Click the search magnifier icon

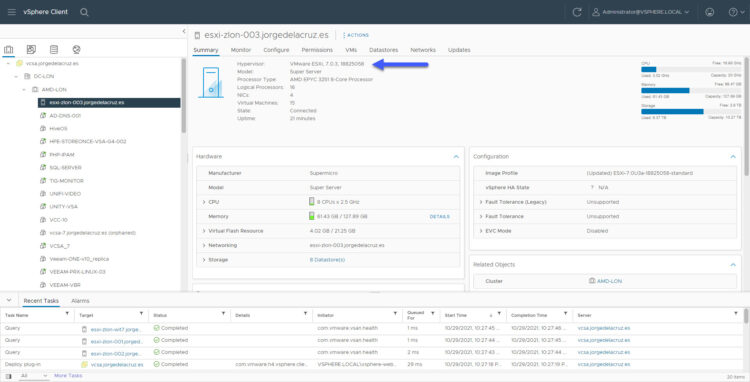[x=84, y=12]
